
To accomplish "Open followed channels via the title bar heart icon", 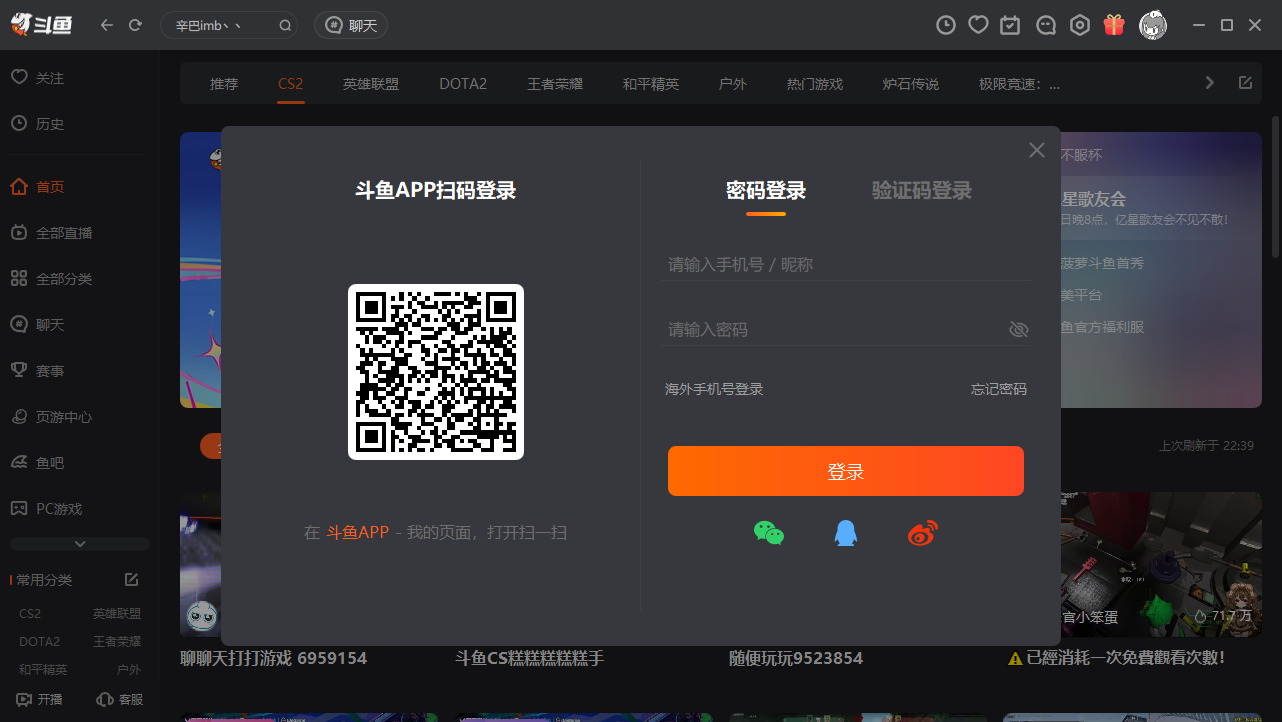I will [978, 25].
